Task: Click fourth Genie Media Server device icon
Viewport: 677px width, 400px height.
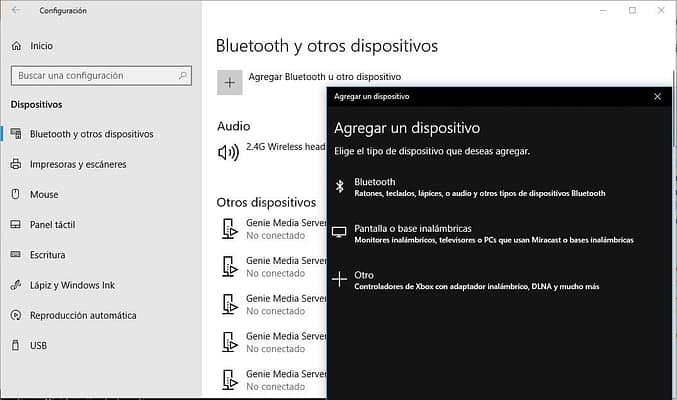Action: tap(230, 342)
